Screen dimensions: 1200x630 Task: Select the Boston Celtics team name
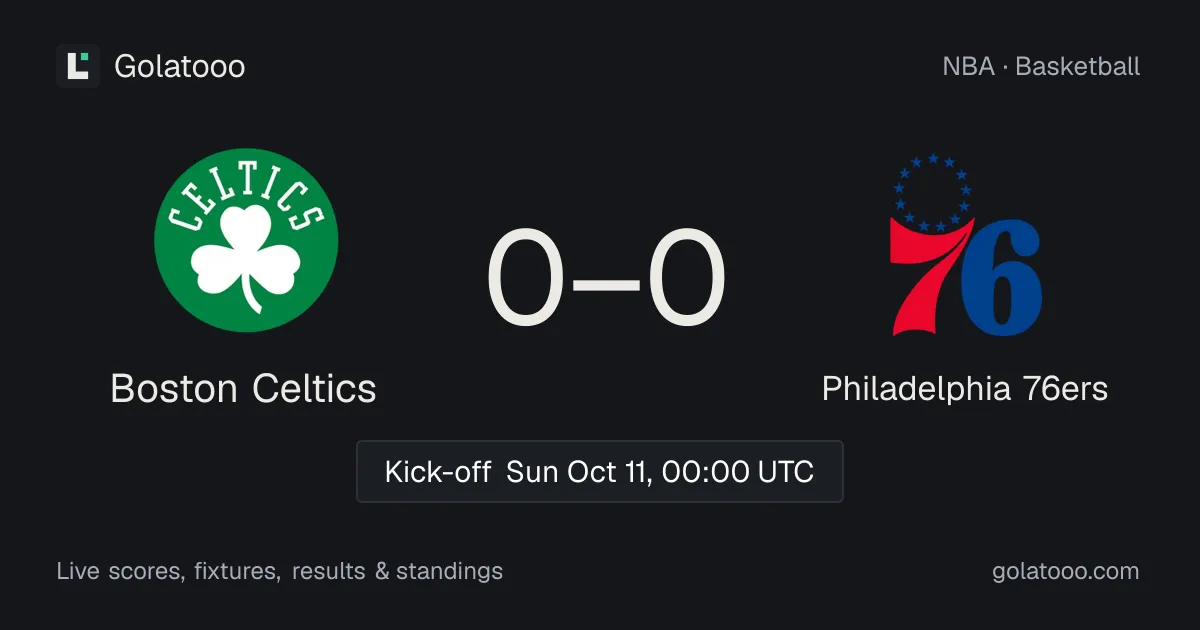(x=243, y=388)
